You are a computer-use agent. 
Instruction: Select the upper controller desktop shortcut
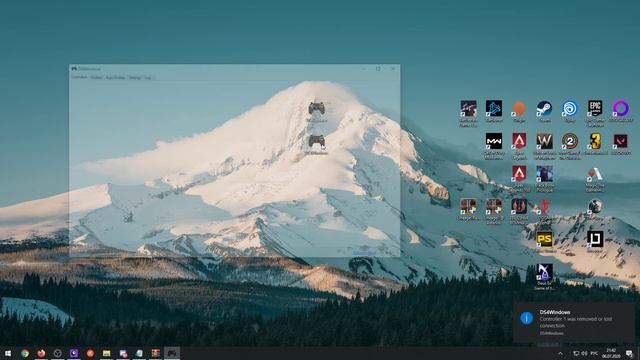tap(317, 109)
